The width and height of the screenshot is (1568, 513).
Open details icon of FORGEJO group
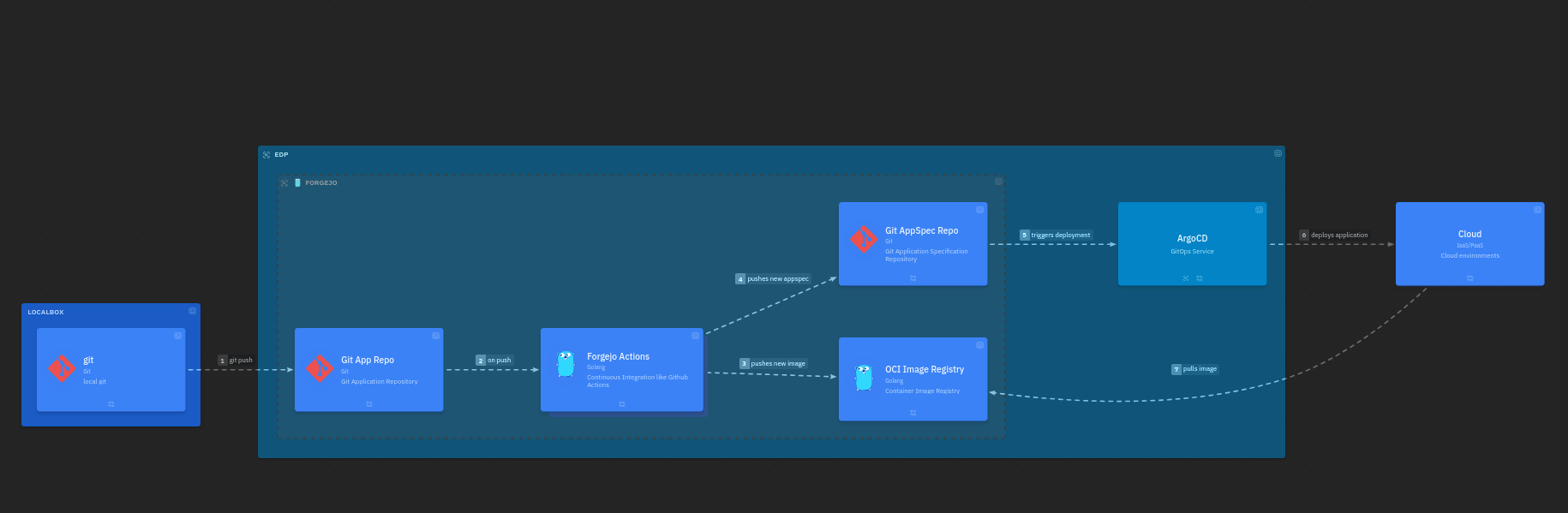(998, 182)
